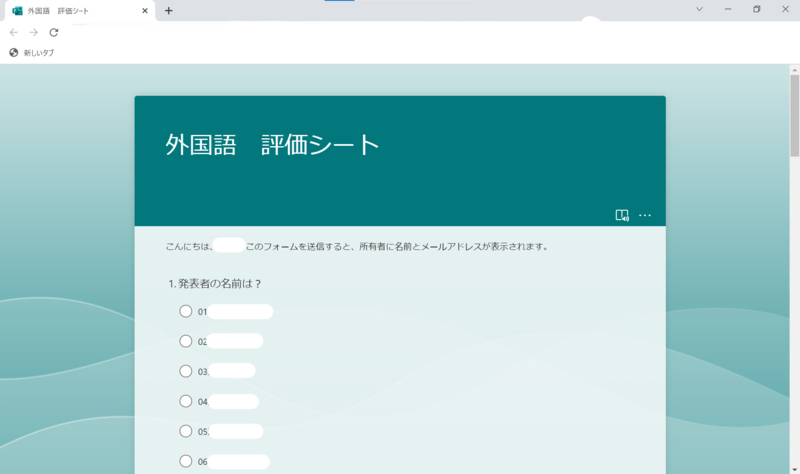
Task: Reload the page with the refresh icon
Action: click(54, 32)
